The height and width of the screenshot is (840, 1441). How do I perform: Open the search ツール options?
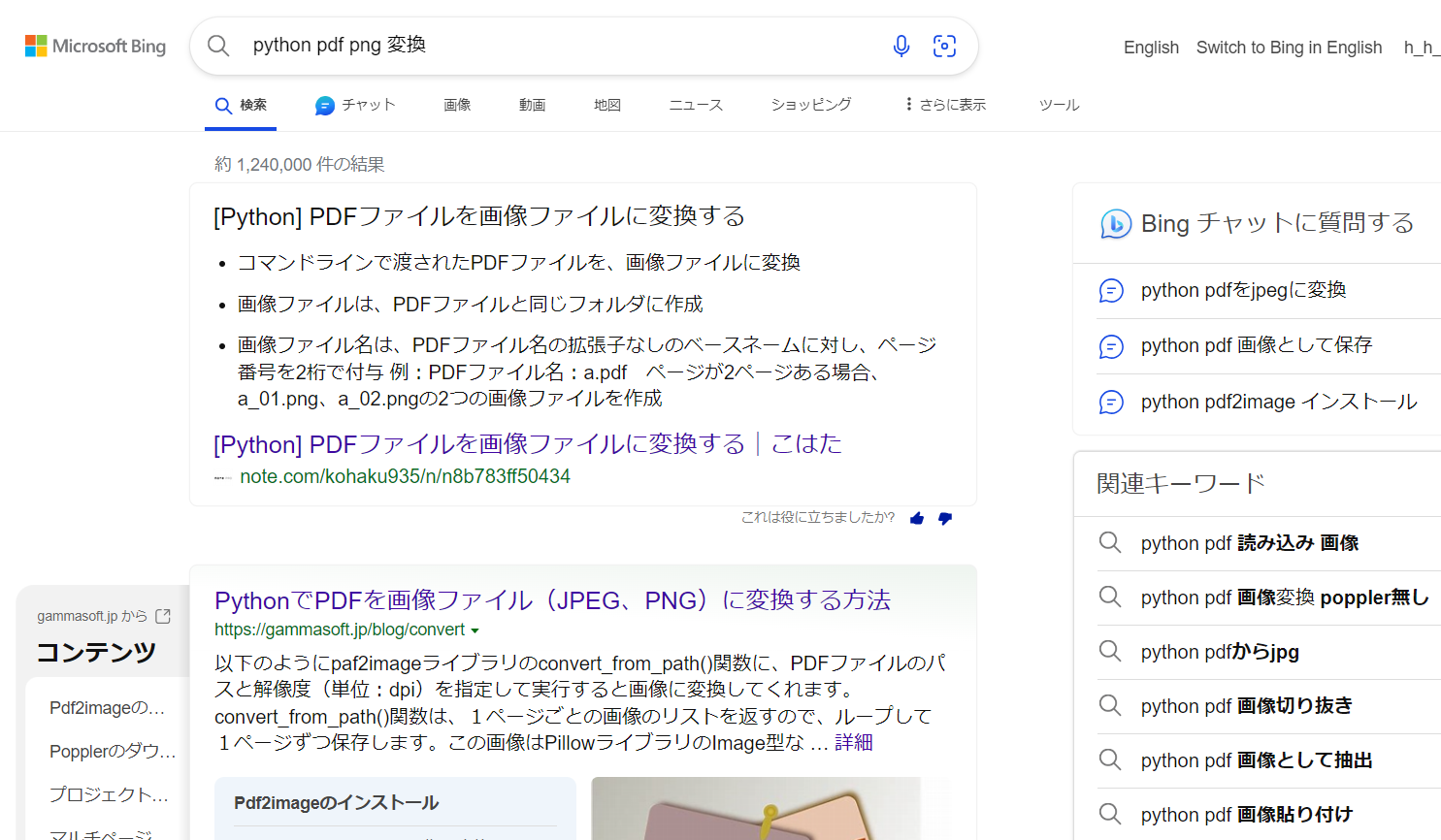point(1058,104)
